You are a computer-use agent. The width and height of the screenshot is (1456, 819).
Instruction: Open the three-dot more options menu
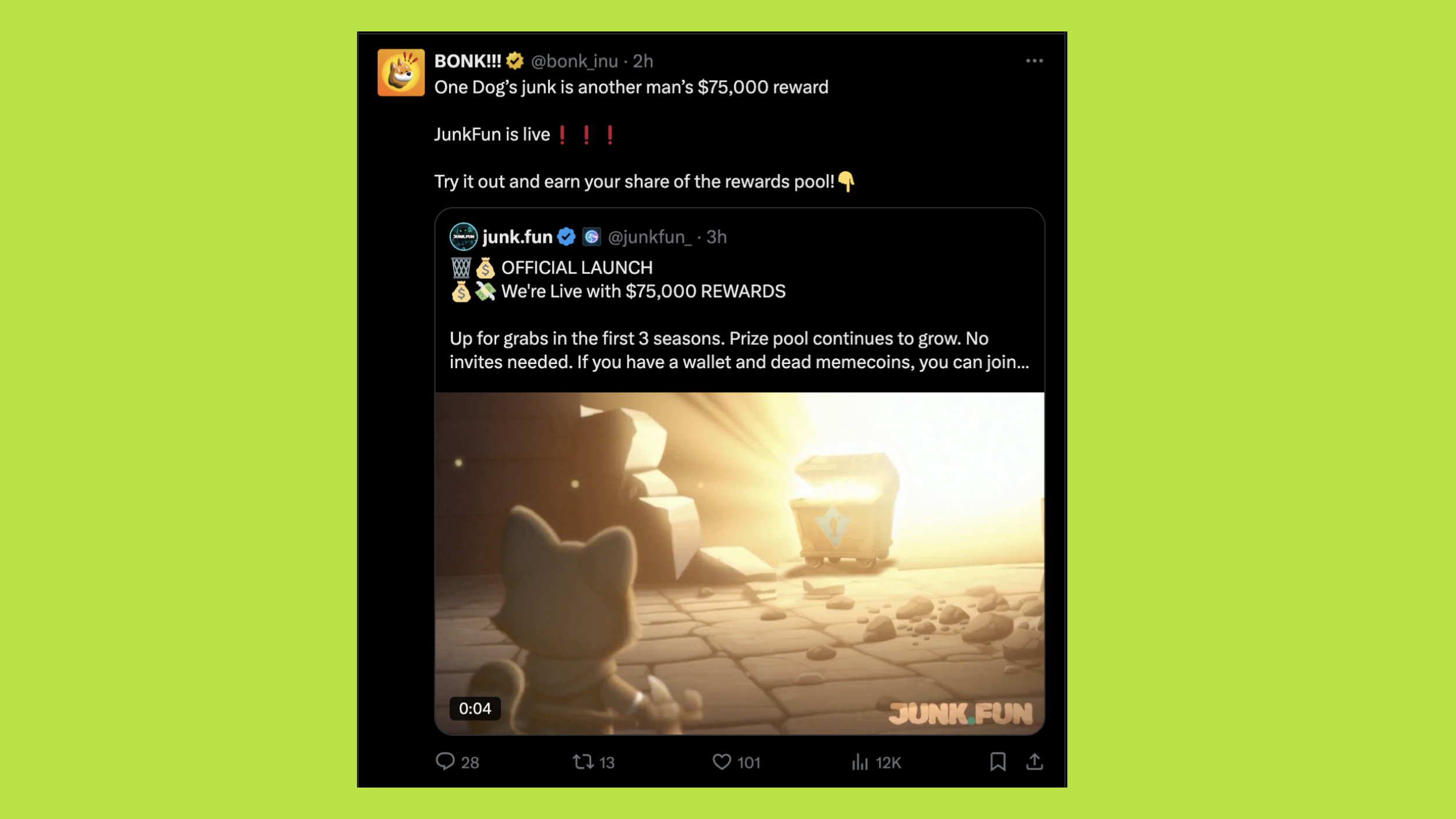point(1034,61)
